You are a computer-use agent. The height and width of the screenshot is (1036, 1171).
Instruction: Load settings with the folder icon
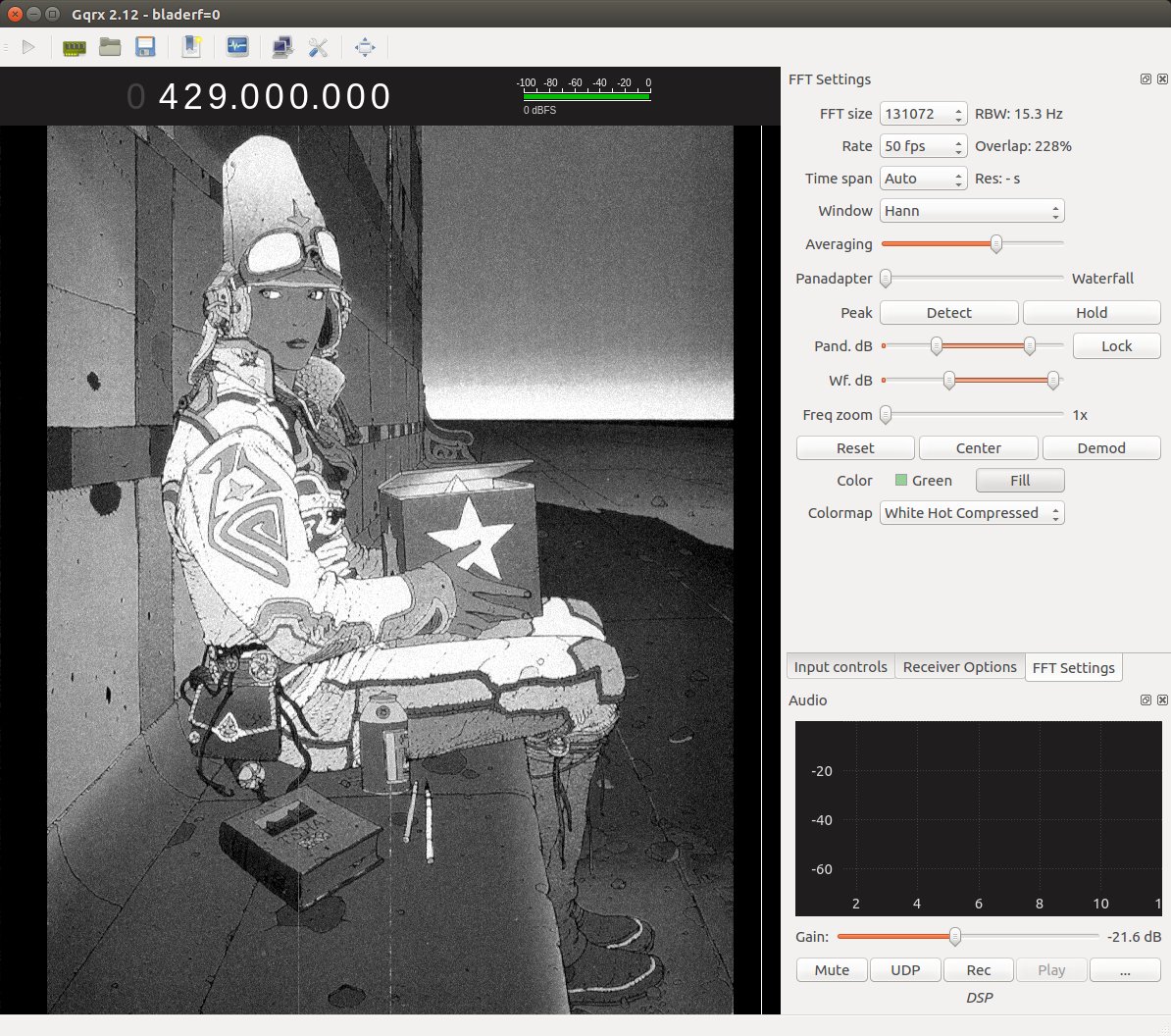point(110,47)
